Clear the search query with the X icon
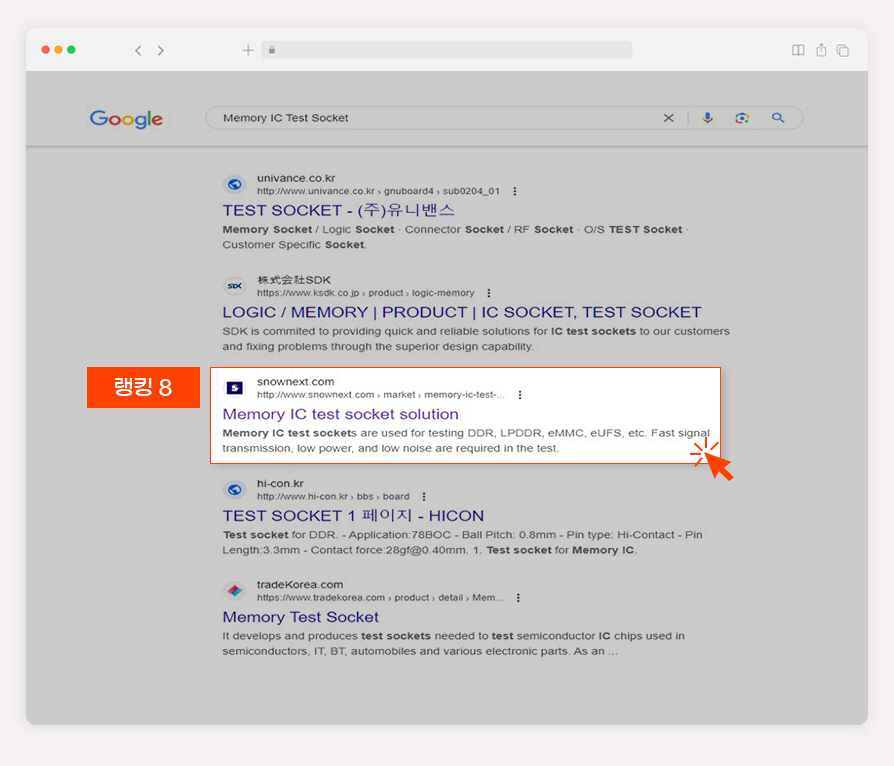Viewport: 894px width, 766px height. (669, 118)
